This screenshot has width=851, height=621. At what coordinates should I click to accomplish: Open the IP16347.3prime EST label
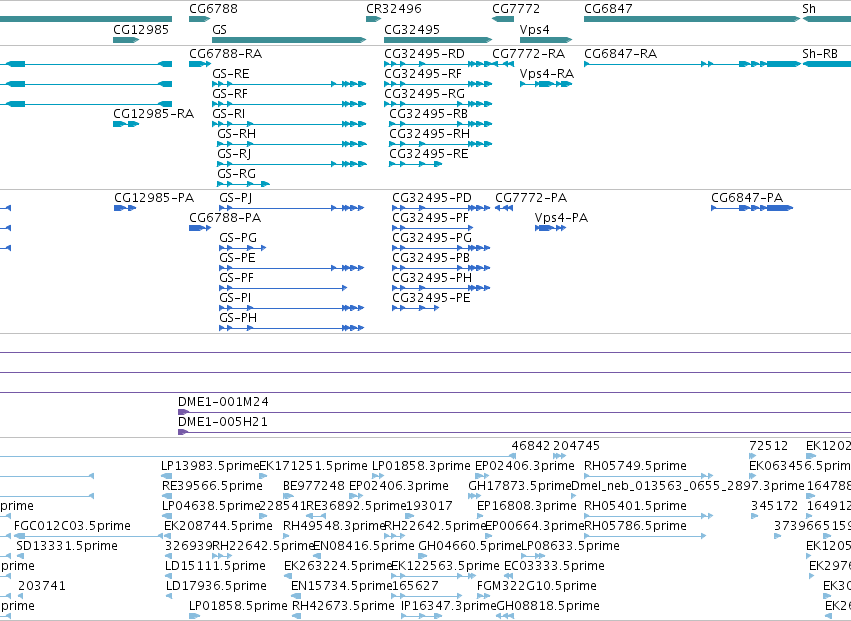(x=449, y=606)
